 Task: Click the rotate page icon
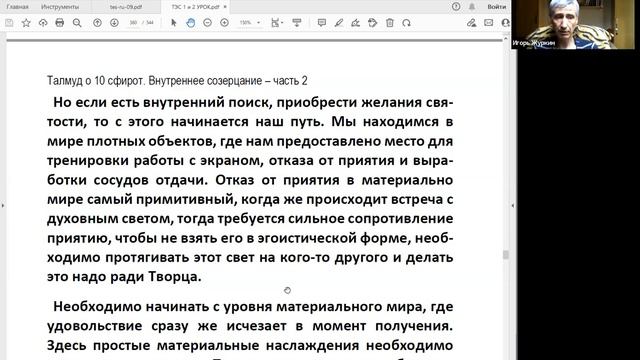(x=406, y=23)
